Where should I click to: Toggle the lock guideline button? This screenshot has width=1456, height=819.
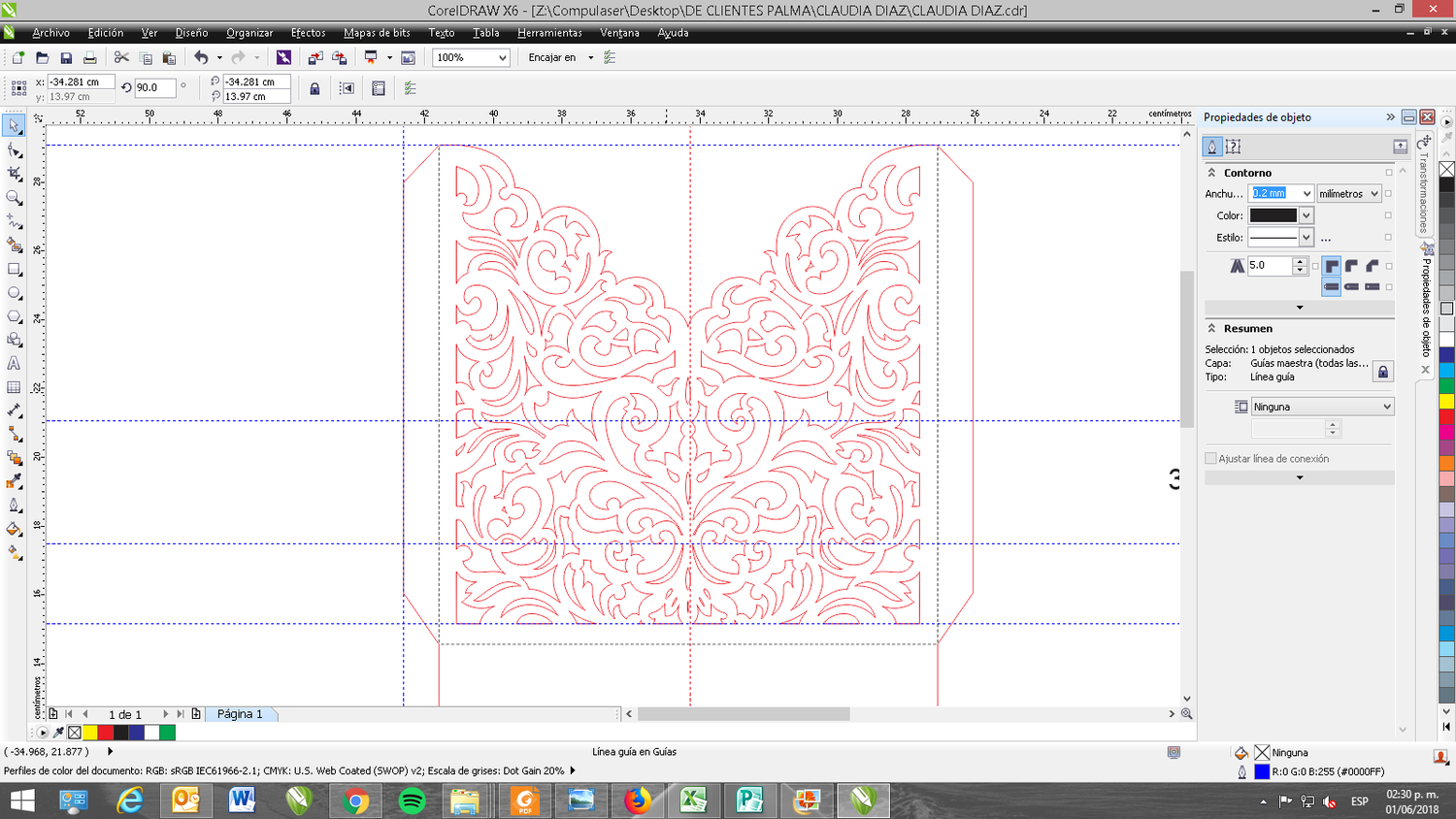[314, 89]
